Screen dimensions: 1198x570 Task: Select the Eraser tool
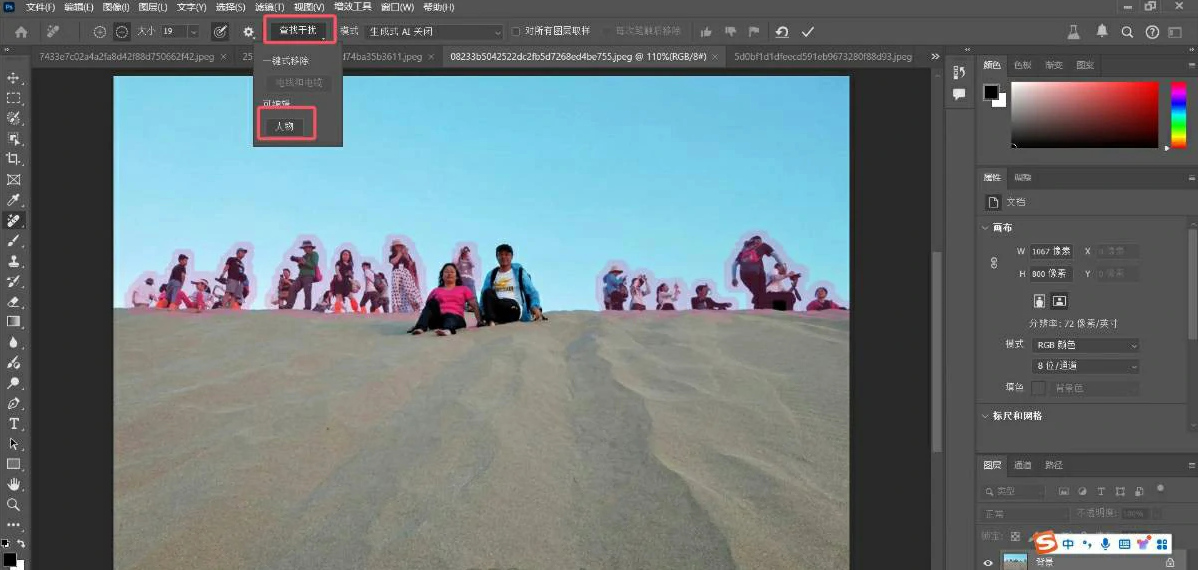click(13, 301)
